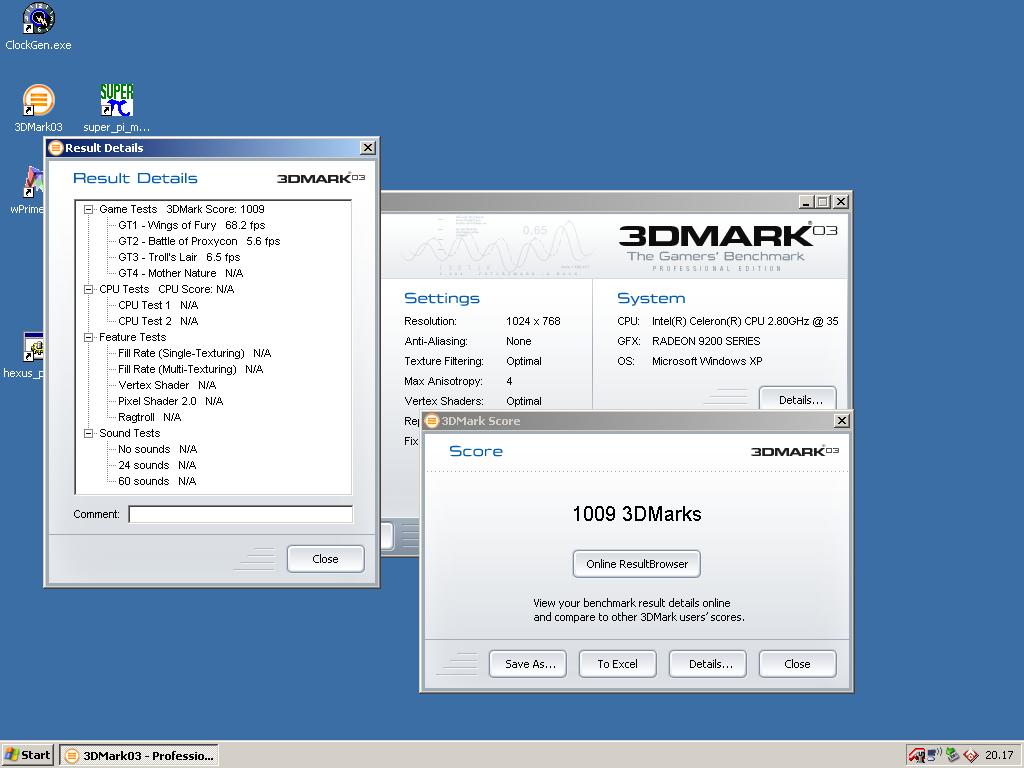This screenshot has height=768, width=1024.
Task: Click Save As... in Score dialog
Action: tap(528, 664)
